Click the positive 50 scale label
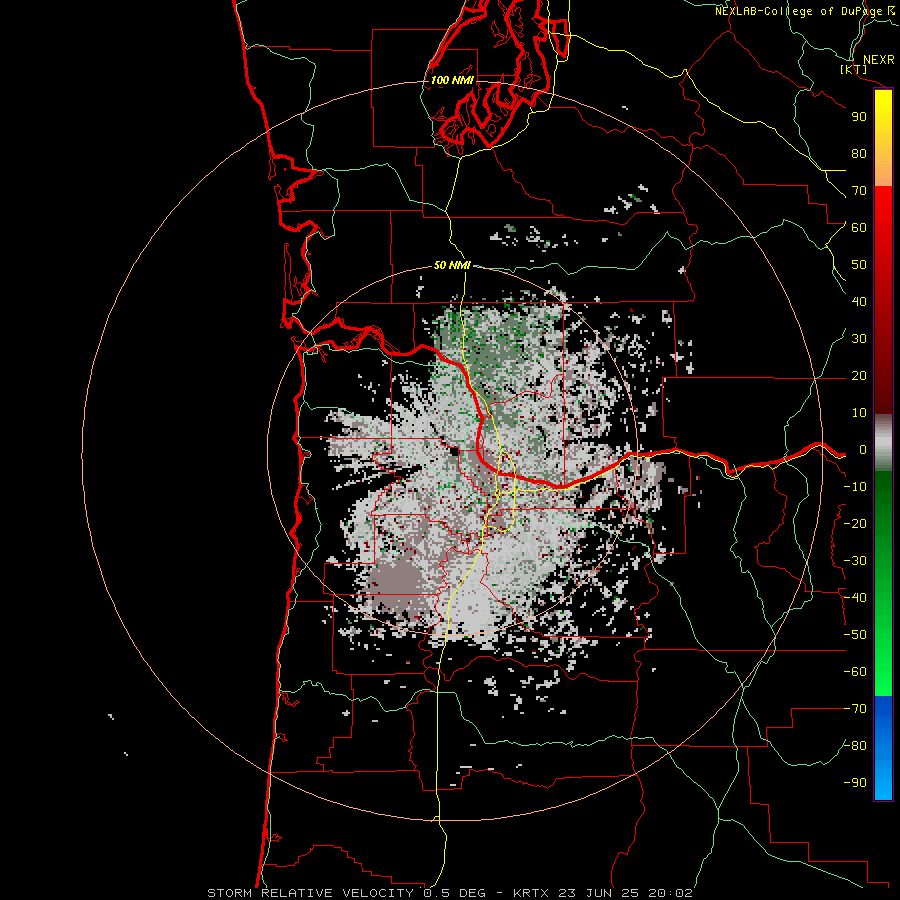This screenshot has width=900, height=900. pos(859,265)
